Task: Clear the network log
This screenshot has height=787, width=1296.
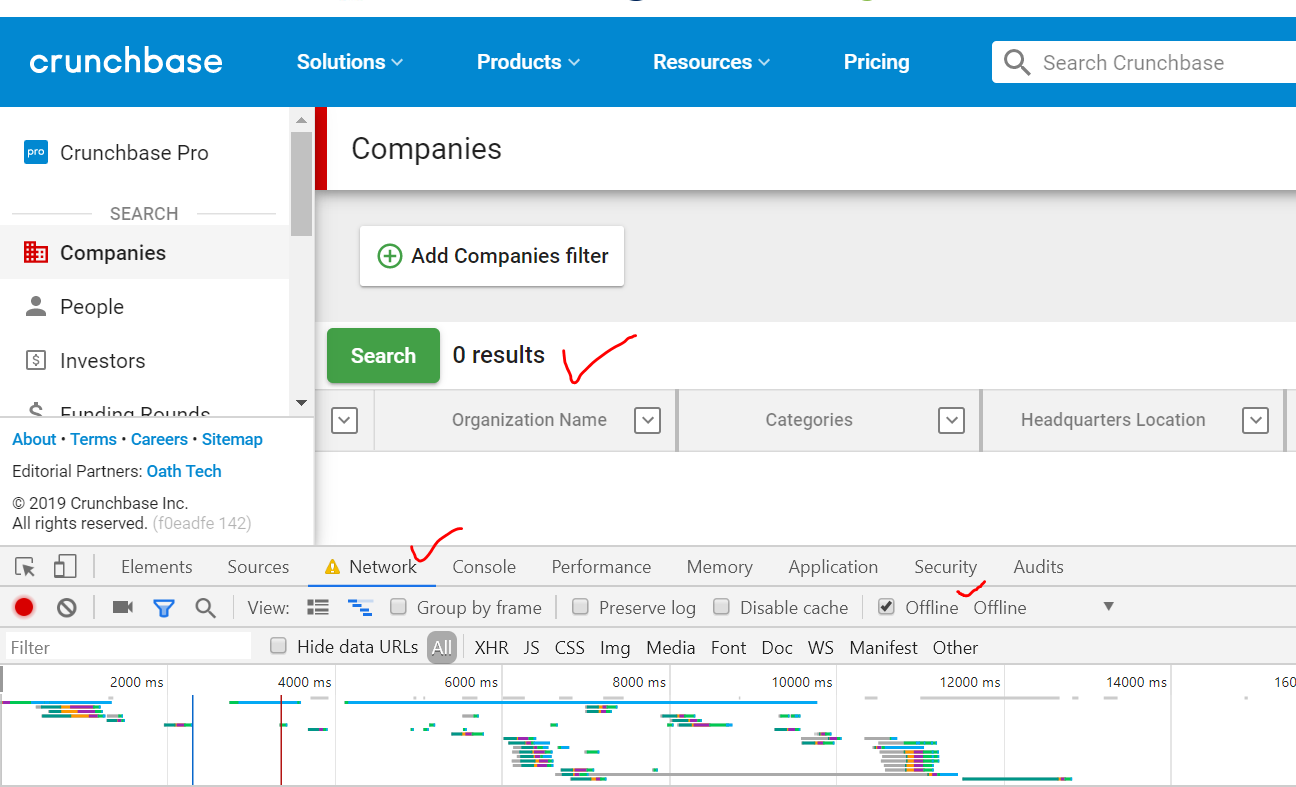Action: click(x=66, y=607)
